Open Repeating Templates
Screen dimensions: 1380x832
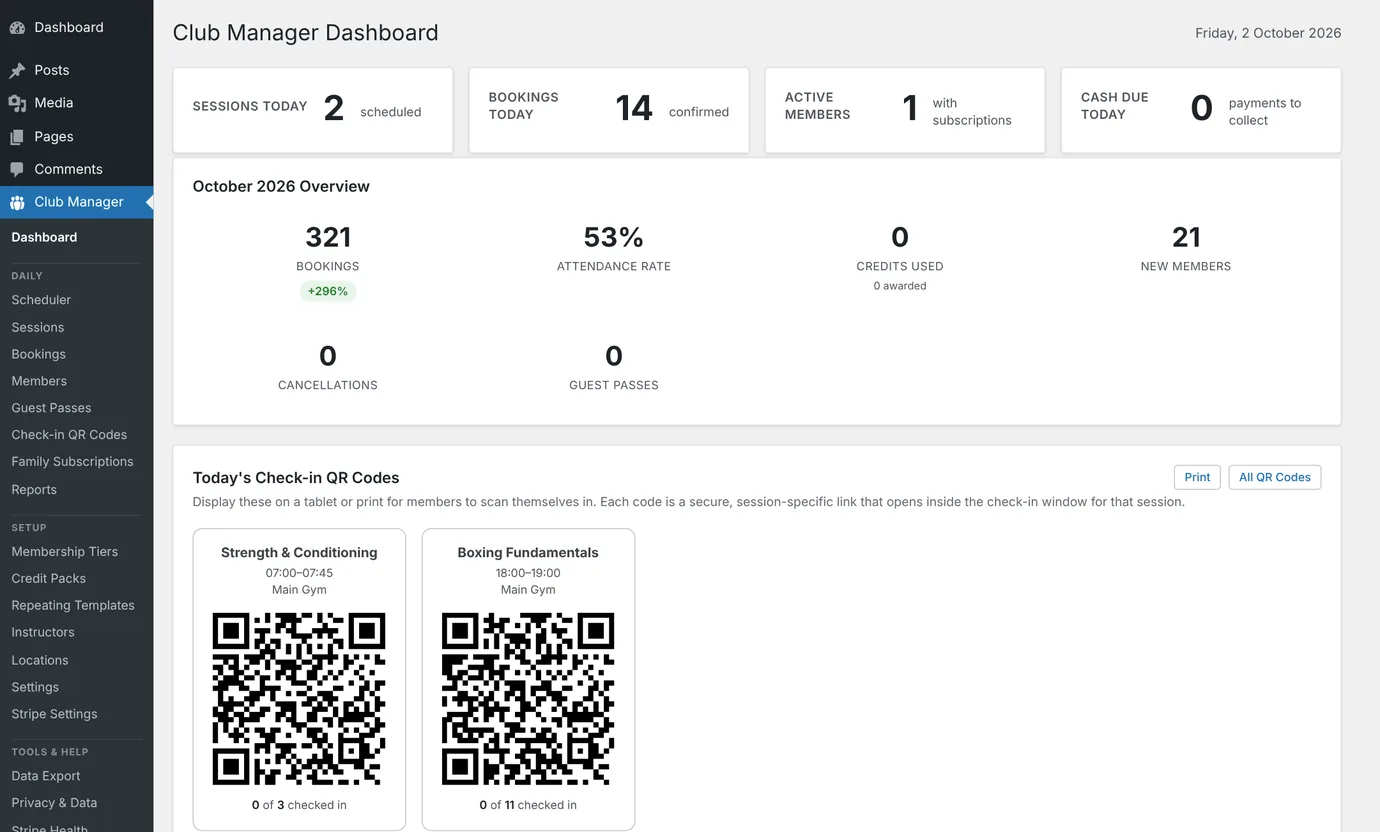73,606
